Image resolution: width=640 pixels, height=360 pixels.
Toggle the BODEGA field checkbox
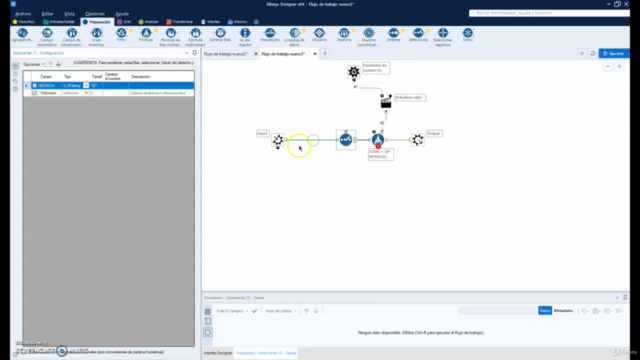click(35, 86)
